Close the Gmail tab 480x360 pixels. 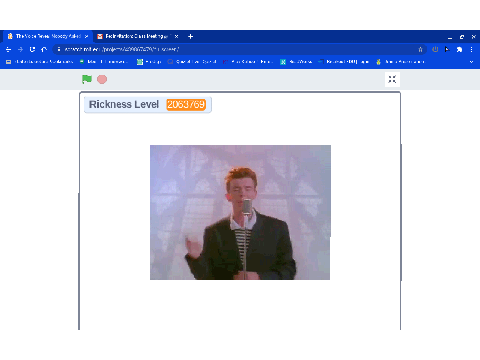[x=176, y=36]
